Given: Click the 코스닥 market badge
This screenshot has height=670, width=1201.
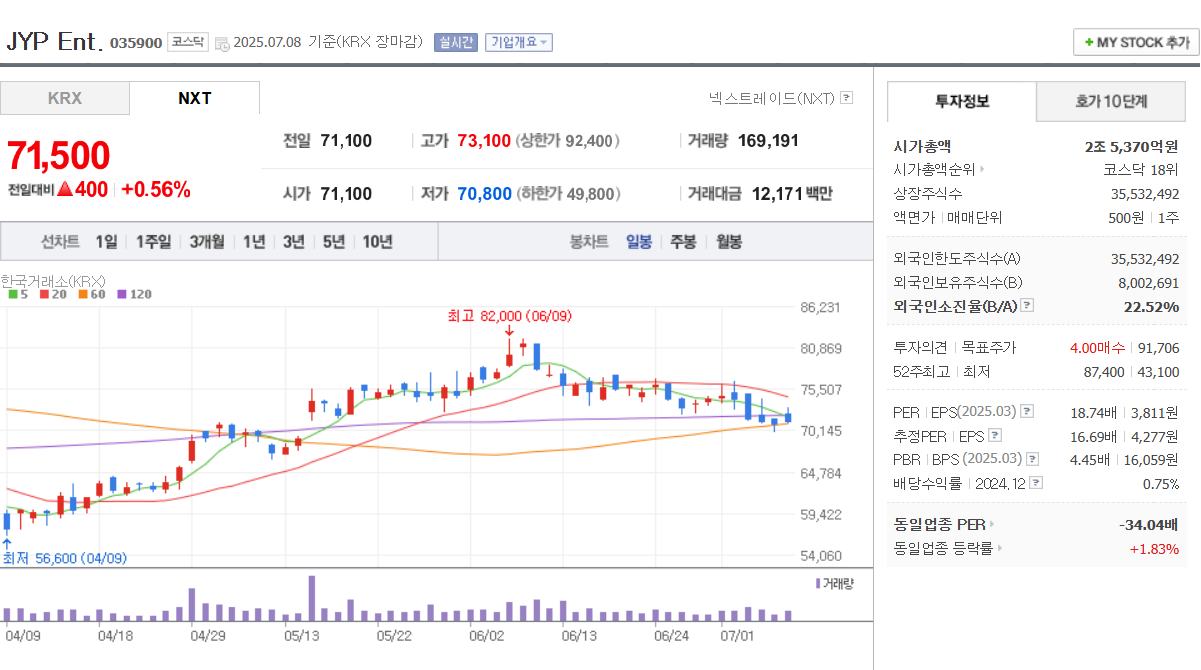Looking at the screenshot, I should coord(187,42).
